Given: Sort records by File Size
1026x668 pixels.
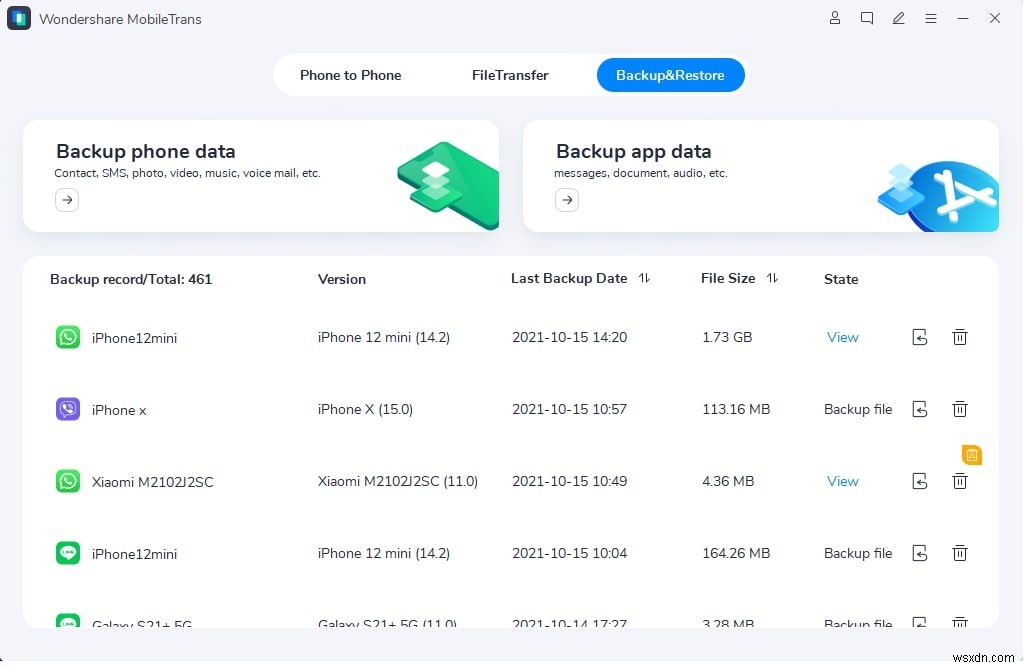Looking at the screenshot, I should pos(772,278).
